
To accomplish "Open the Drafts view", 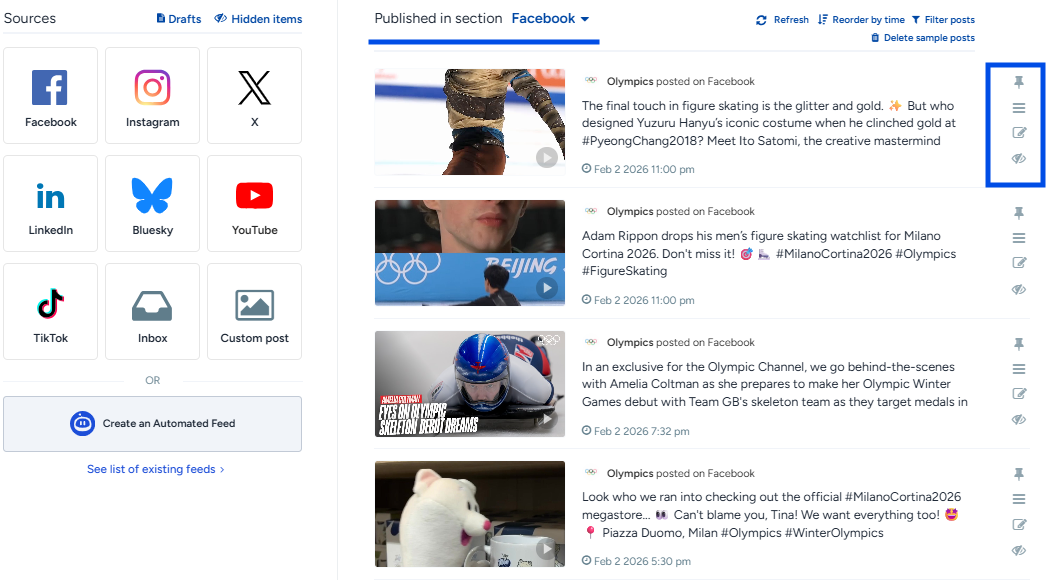I will point(179,19).
